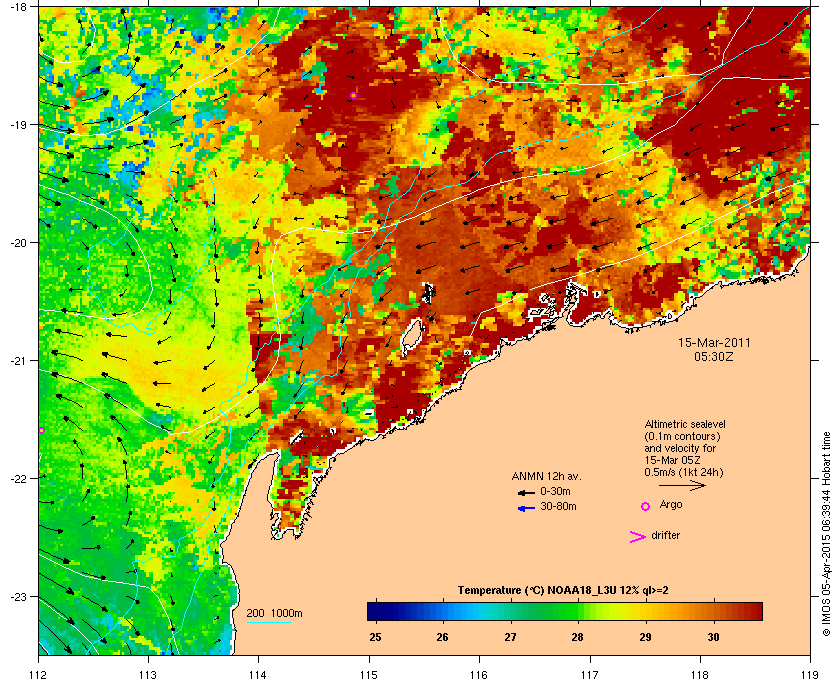This screenshot has width=840, height=680.
Task: Click the 'ANMN 12h av.' legend heading
Action: tap(546, 476)
